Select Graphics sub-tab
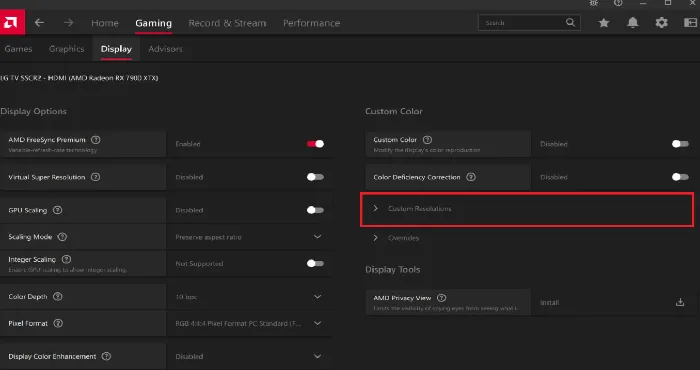The width and height of the screenshot is (700, 370). [x=67, y=49]
